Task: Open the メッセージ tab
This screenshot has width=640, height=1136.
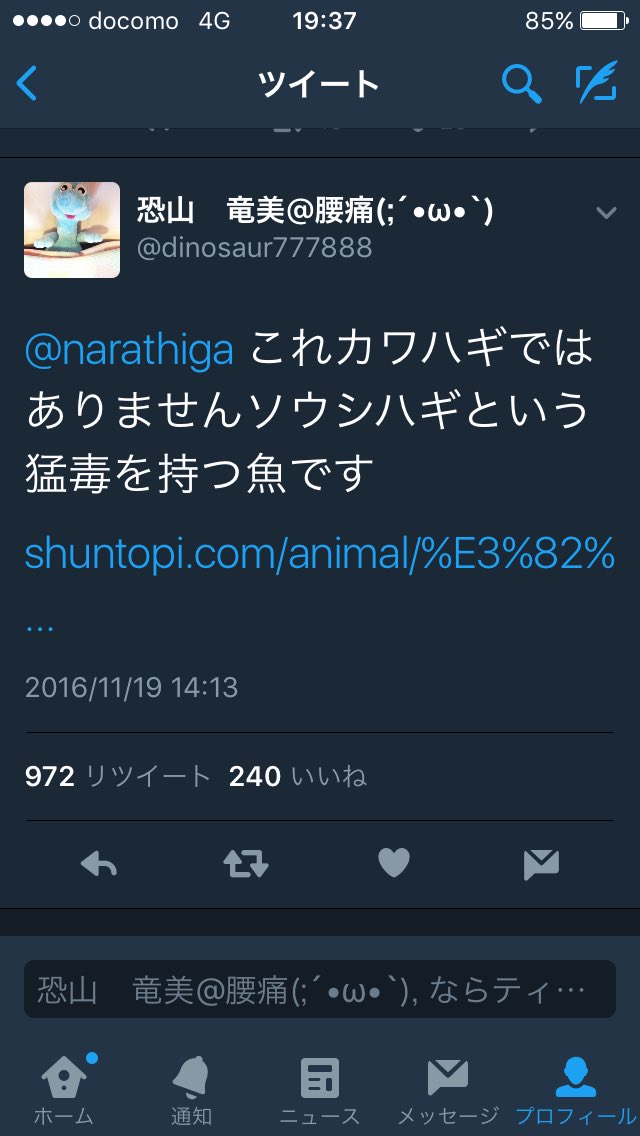Action: [x=448, y=1090]
